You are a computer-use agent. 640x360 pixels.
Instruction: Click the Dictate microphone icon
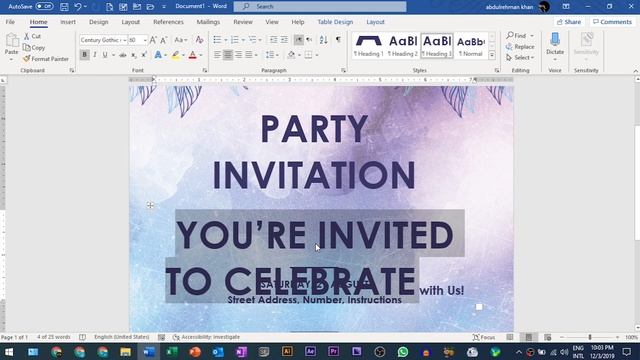click(555, 40)
